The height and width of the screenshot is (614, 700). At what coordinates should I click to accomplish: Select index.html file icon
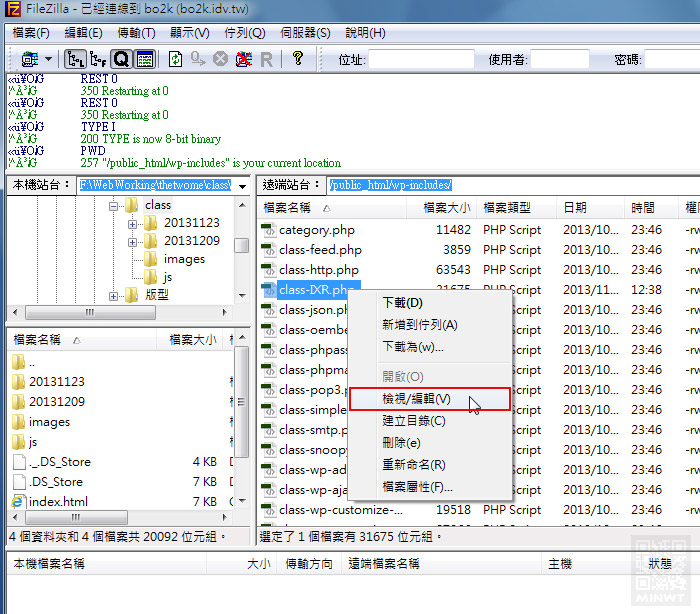(17, 501)
